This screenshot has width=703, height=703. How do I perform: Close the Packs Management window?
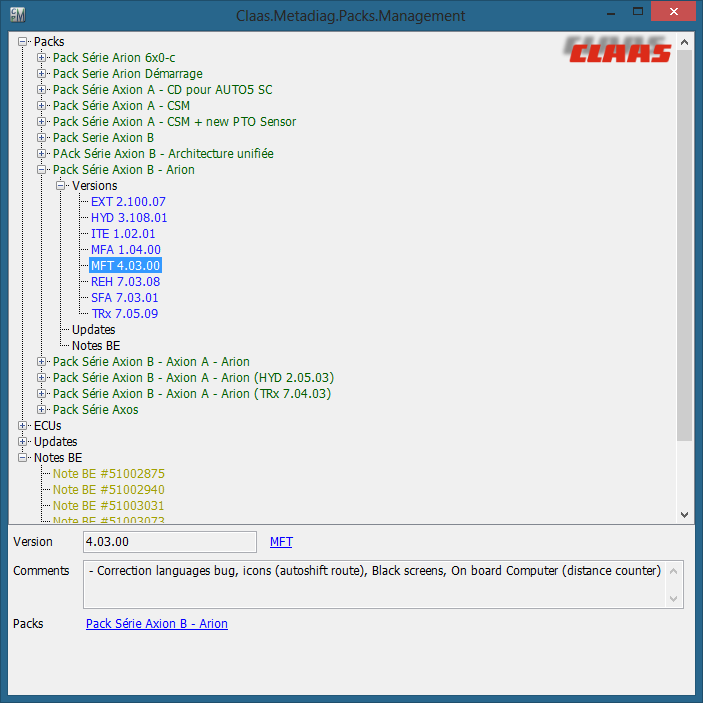tap(673, 12)
